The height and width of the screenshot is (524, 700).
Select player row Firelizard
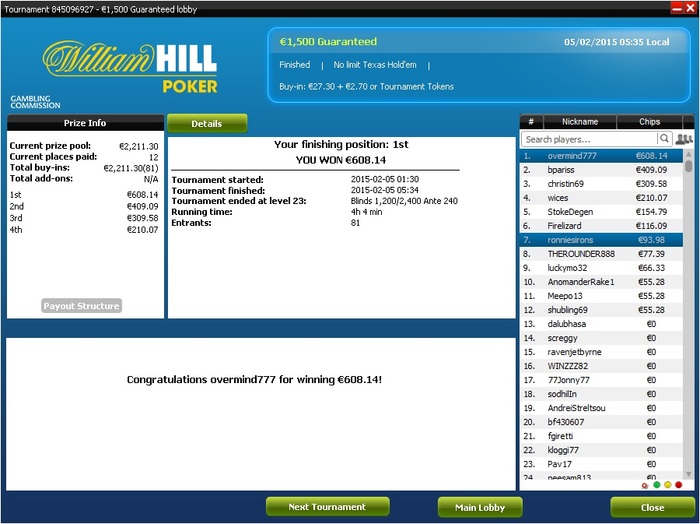pos(601,226)
